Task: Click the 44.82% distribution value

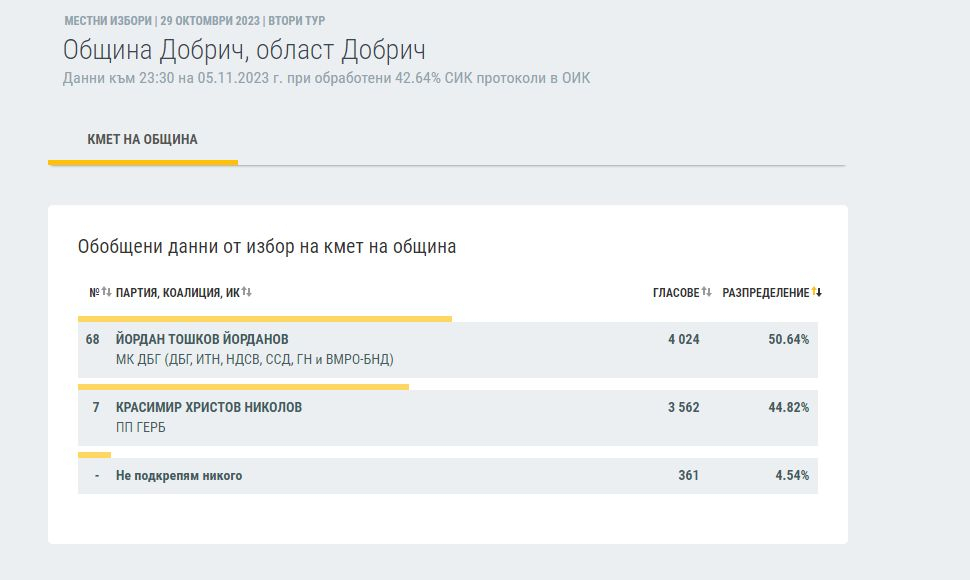Action: (x=788, y=407)
